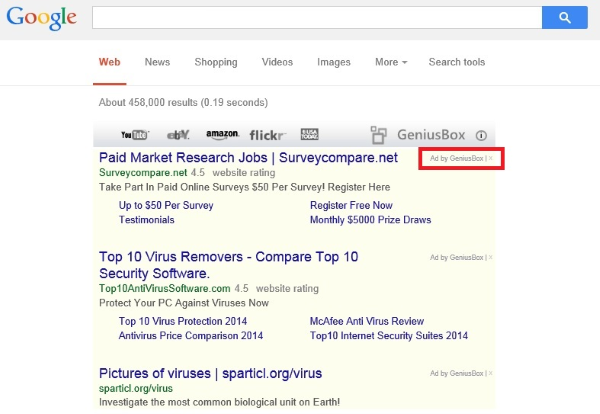Click the Amazon icon in GeniusBox bar
600x414 pixels.
pos(222,135)
